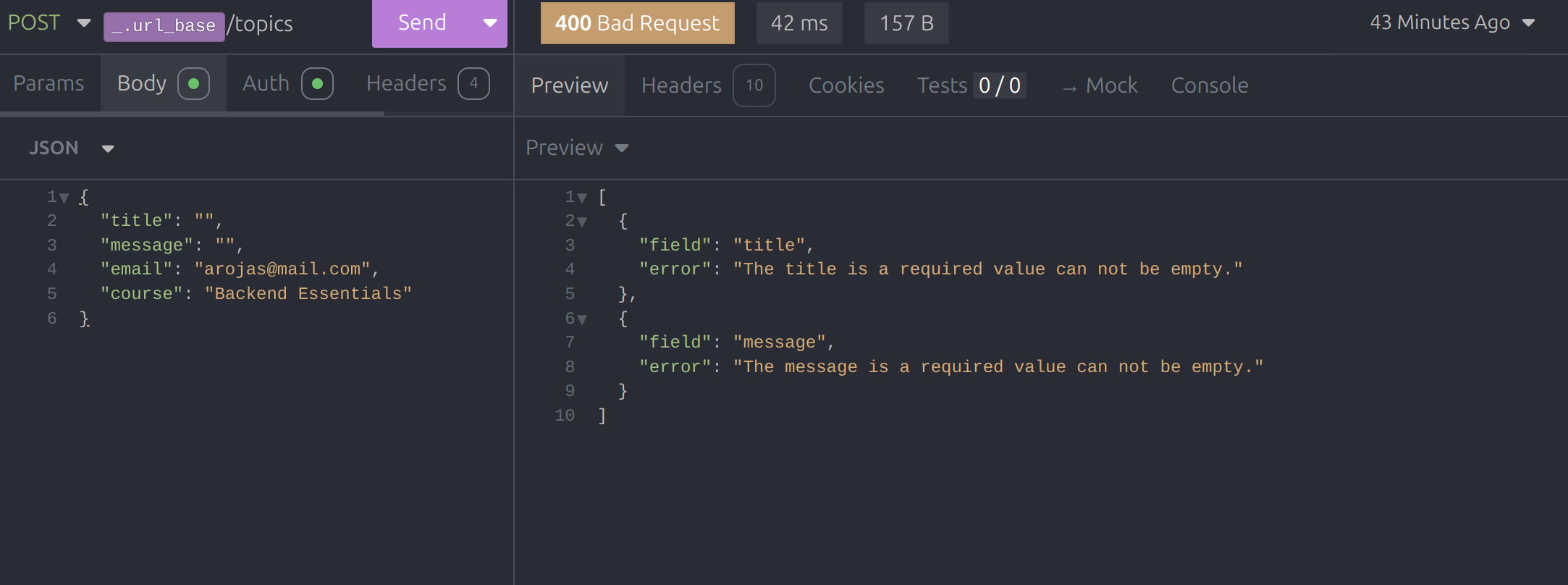Select the response Preview tab
The width and height of the screenshot is (1568, 585).
tap(570, 85)
